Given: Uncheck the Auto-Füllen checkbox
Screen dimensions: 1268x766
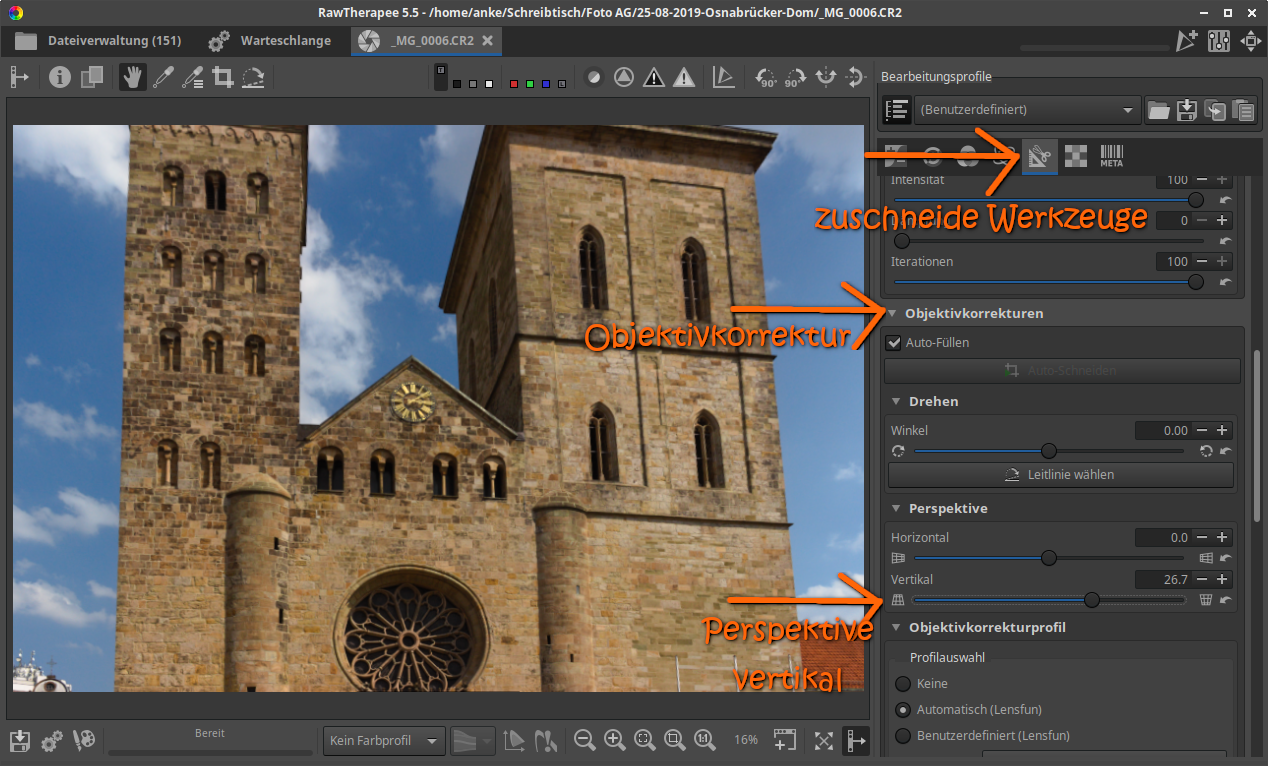Looking at the screenshot, I should 894,343.
